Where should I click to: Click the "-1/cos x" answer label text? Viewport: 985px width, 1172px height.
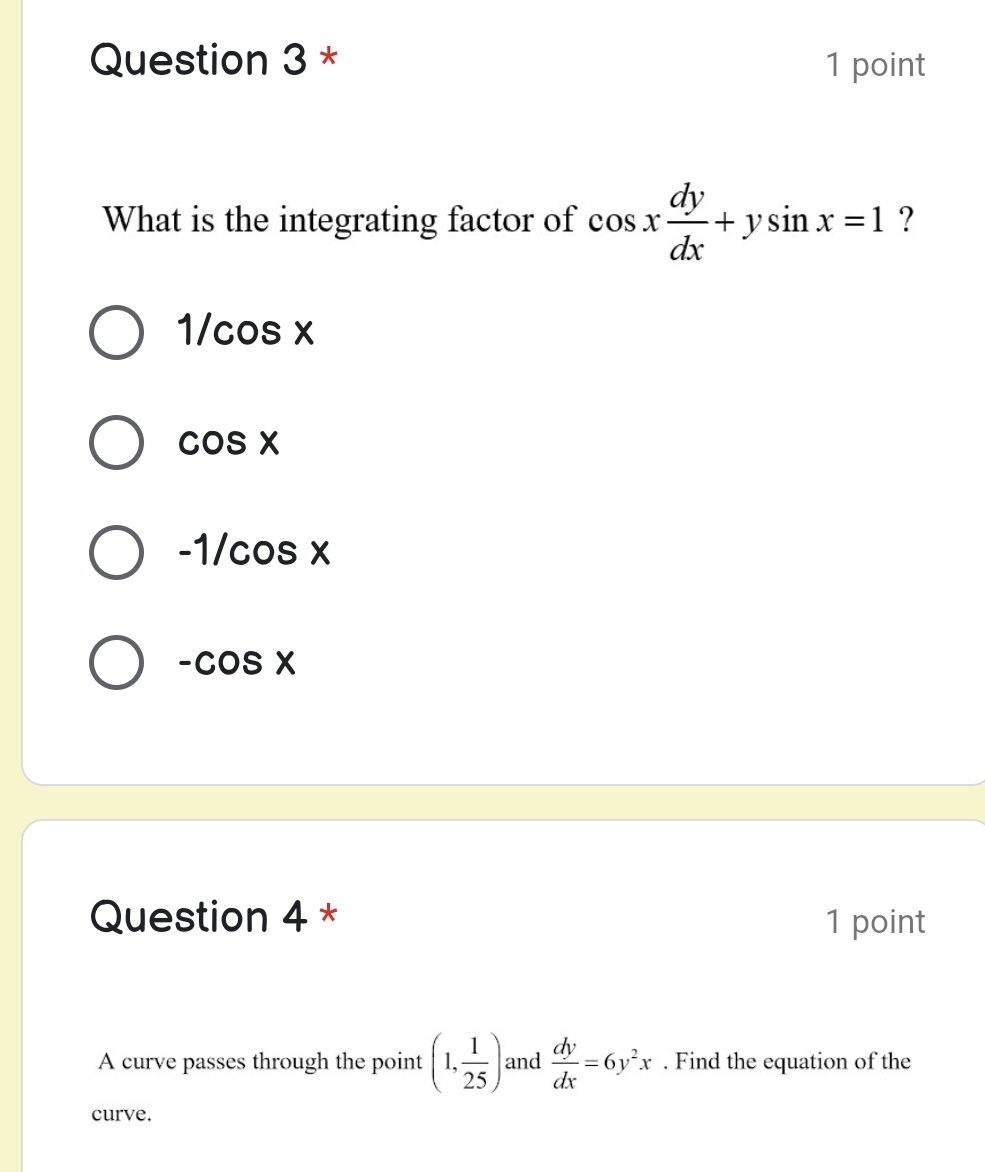[x=253, y=551]
